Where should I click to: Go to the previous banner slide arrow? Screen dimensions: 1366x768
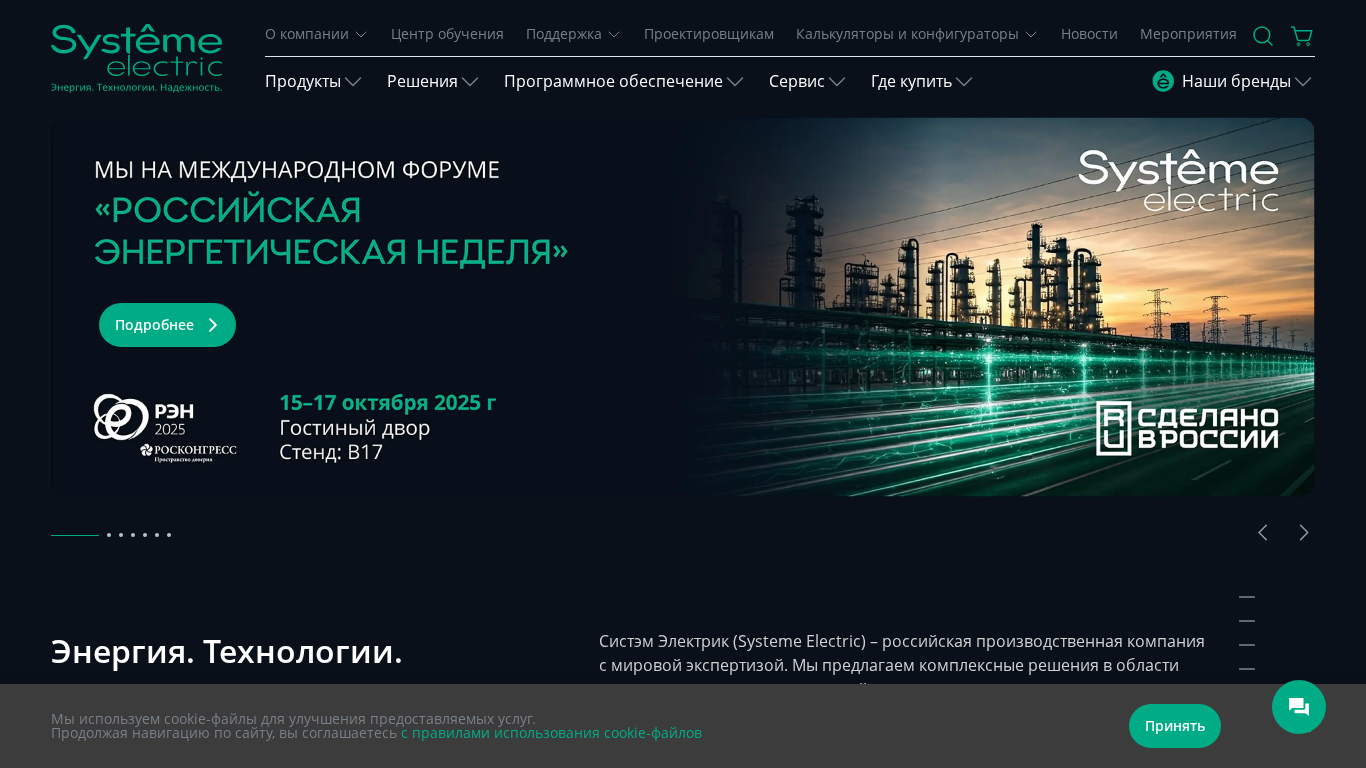(1263, 533)
